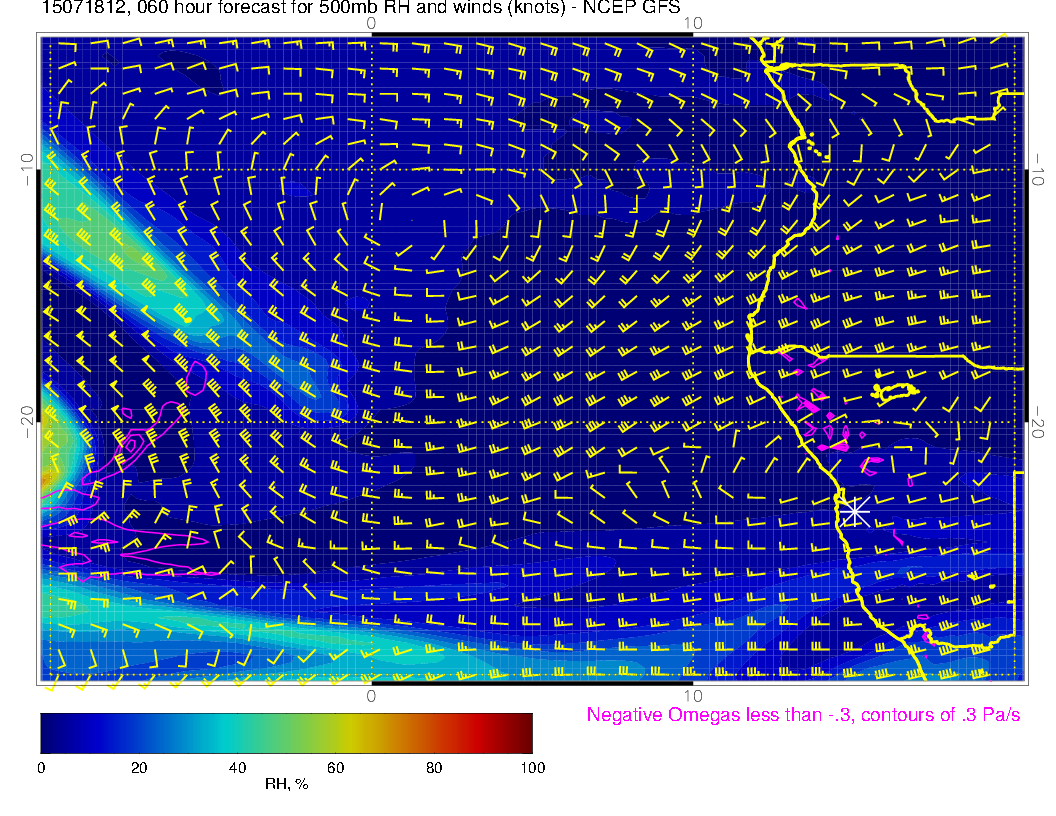
Task: Click the bottom-axis longitude label '10'
Action: [x=693, y=696]
